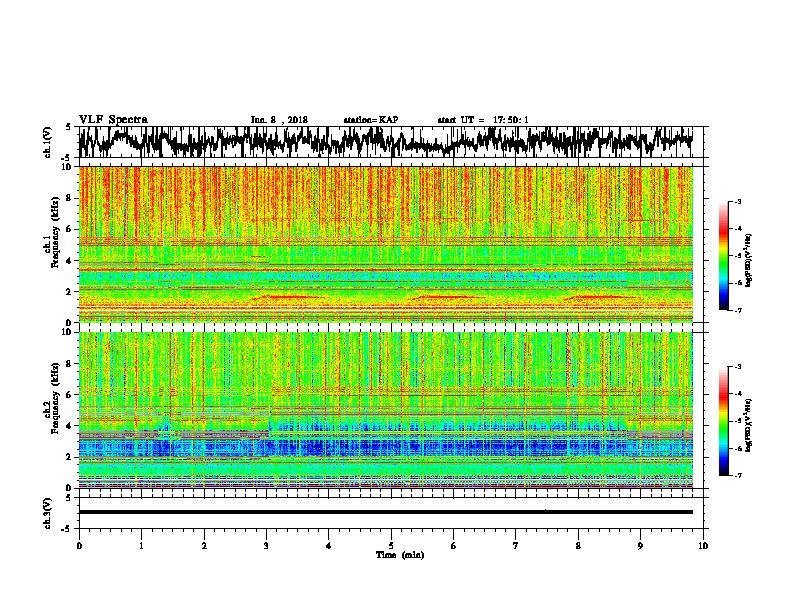Click the "station=KAP" header label
The height and width of the screenshot is (612, 792).
(370, 120)
